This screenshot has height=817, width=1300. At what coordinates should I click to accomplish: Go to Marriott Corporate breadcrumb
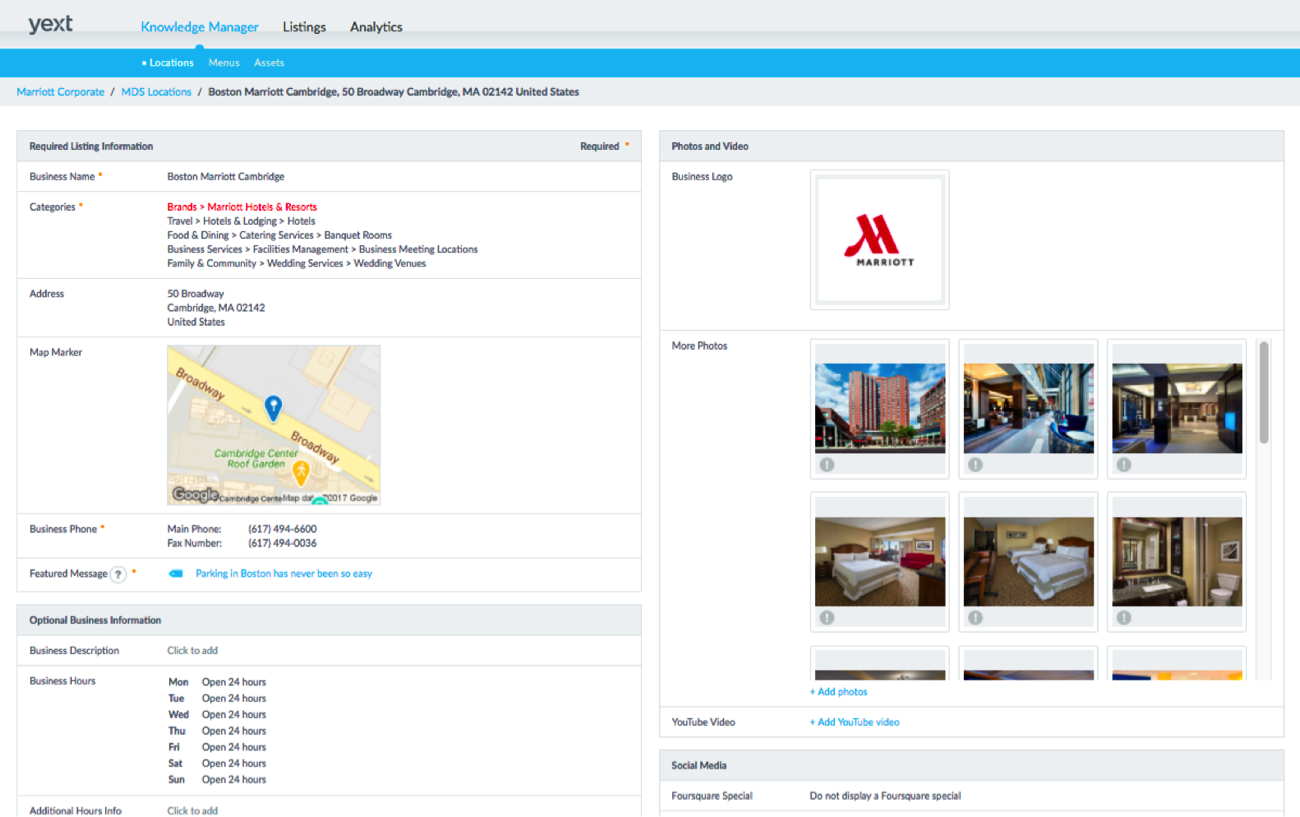[x=60, y=92]
